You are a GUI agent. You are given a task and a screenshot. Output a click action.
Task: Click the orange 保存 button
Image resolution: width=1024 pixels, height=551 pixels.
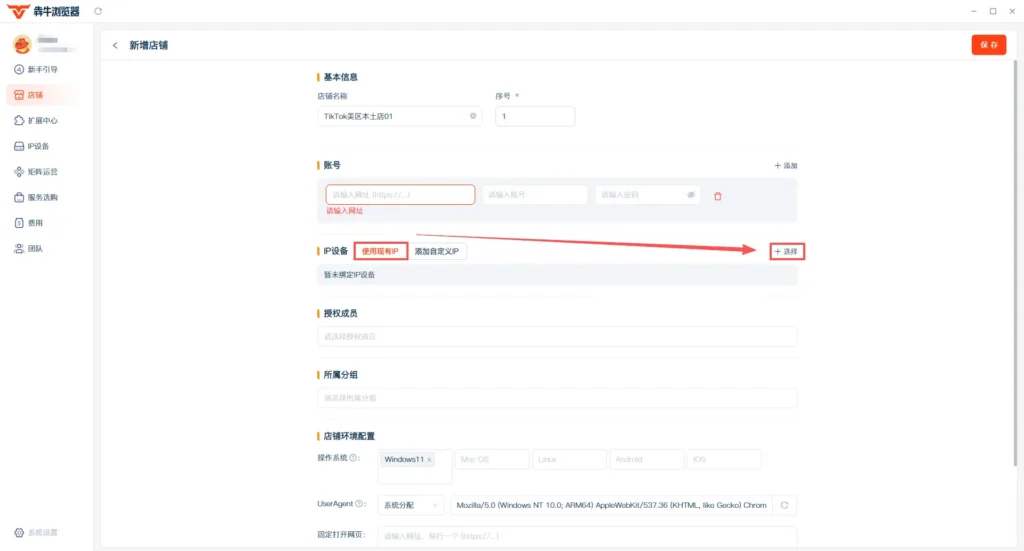(989, 45)
